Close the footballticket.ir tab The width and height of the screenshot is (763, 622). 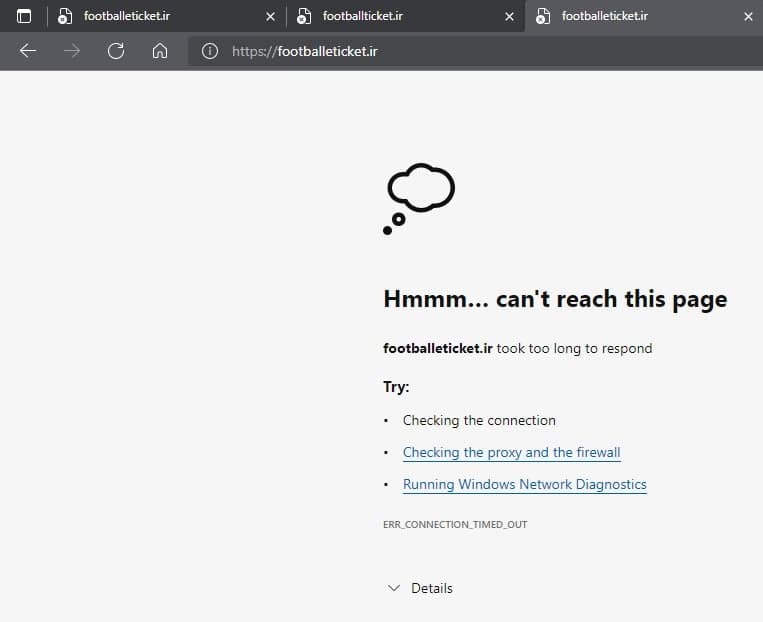(x=509, y=16)
